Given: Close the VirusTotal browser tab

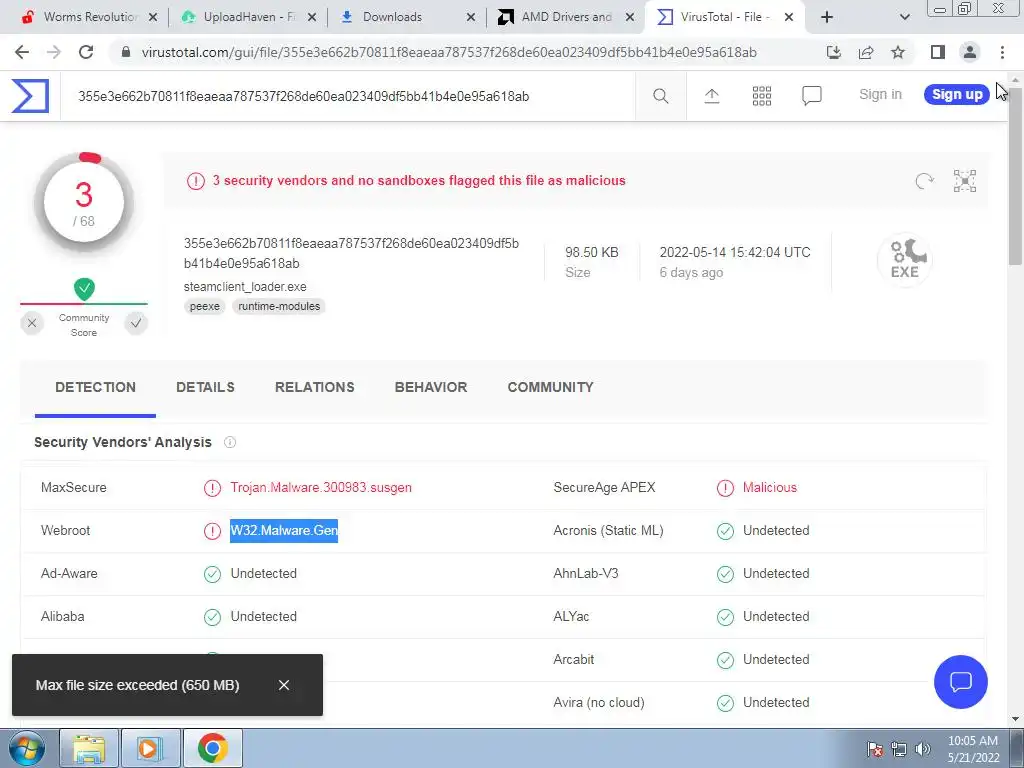Looking at the screenshot, I should (x=789, y=17).
